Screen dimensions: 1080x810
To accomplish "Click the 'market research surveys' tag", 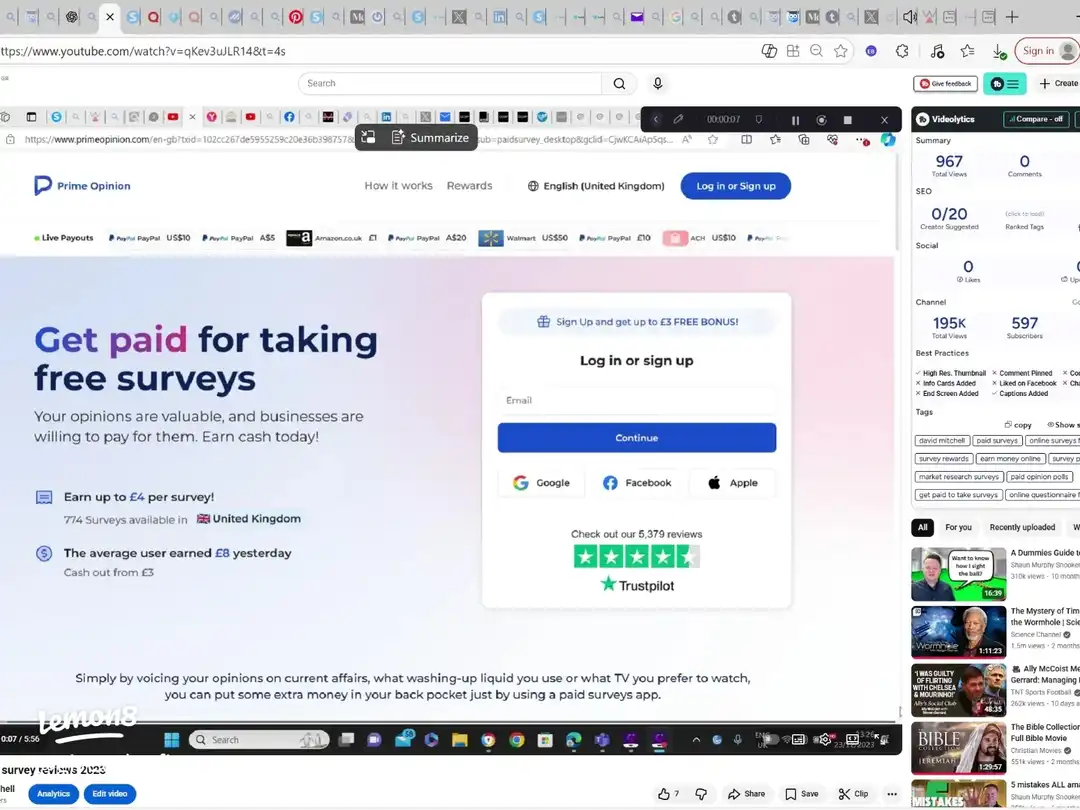I will (958, 477).
